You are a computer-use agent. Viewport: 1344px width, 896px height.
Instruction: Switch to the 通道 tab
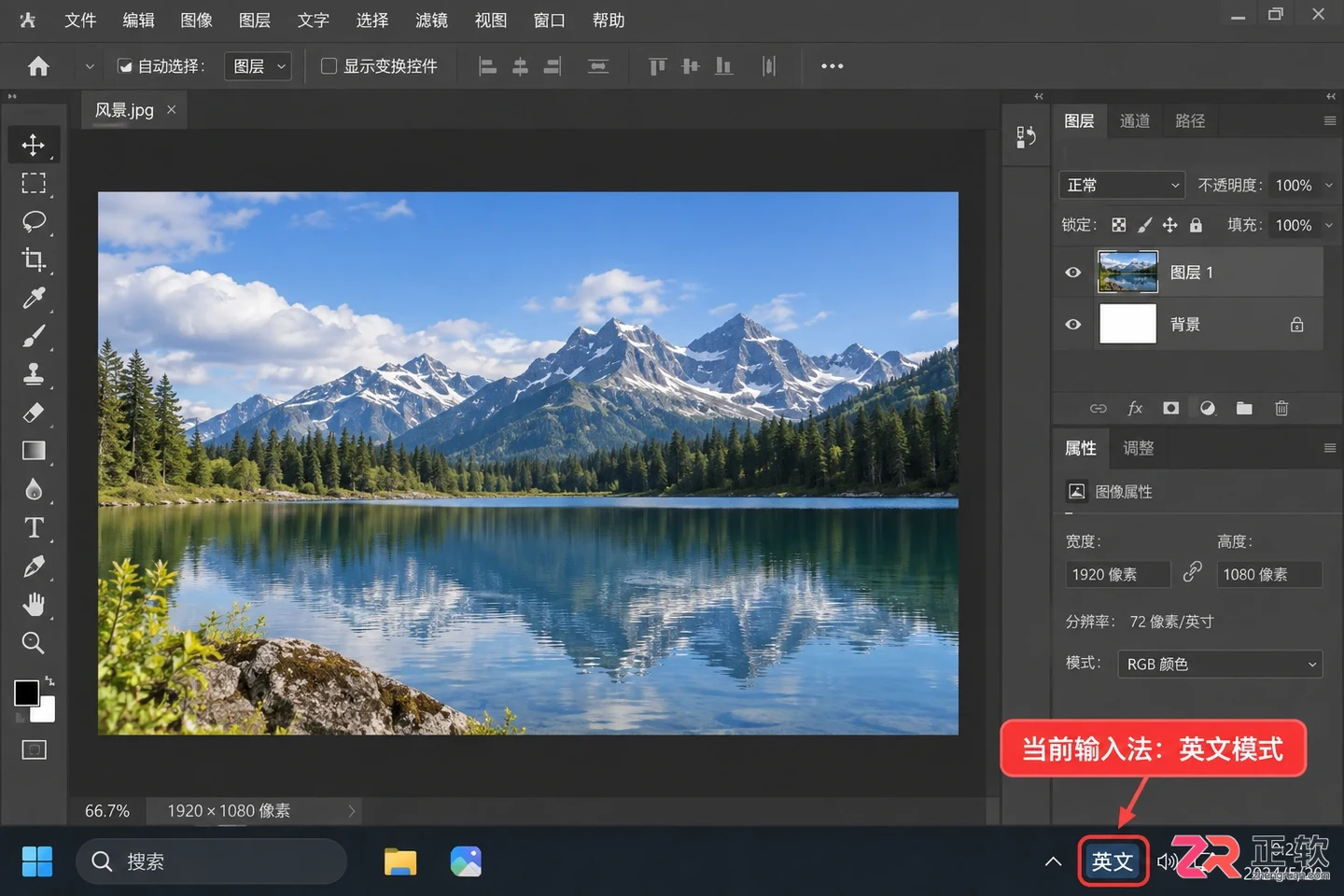click(1135, 121)
